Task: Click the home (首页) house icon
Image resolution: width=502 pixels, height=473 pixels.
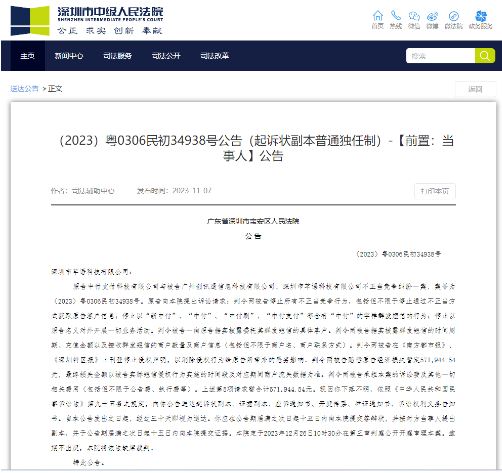Action: pos(378,16)
